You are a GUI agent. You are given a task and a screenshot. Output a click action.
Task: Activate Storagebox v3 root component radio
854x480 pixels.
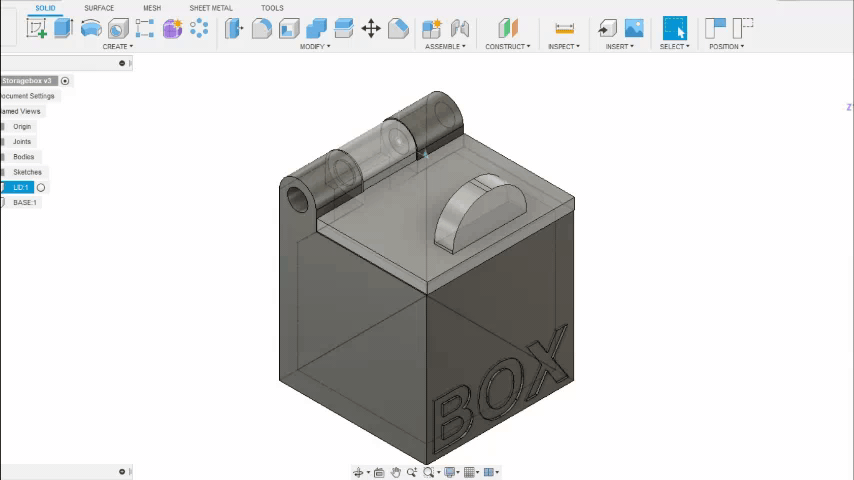[x=65, y=81]
